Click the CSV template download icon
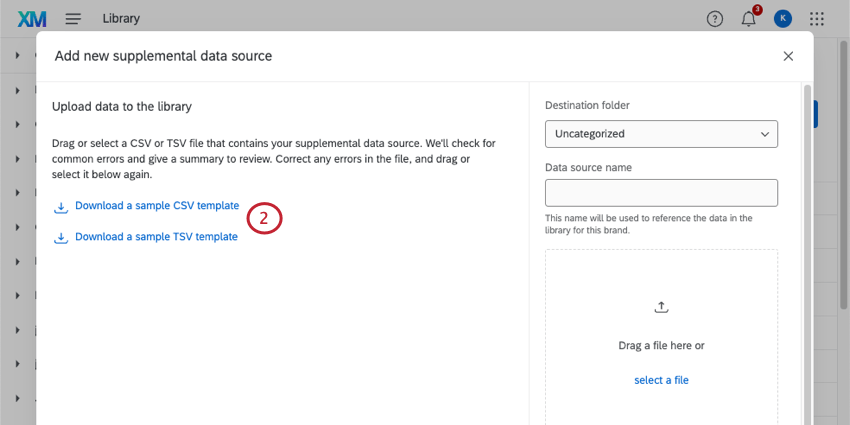 click(x=61, y=206)
